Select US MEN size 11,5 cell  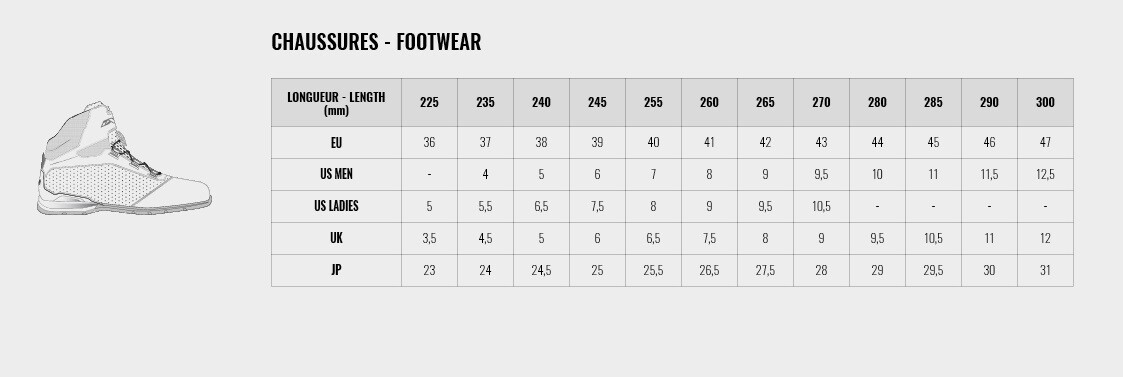(x=989, y=174)
